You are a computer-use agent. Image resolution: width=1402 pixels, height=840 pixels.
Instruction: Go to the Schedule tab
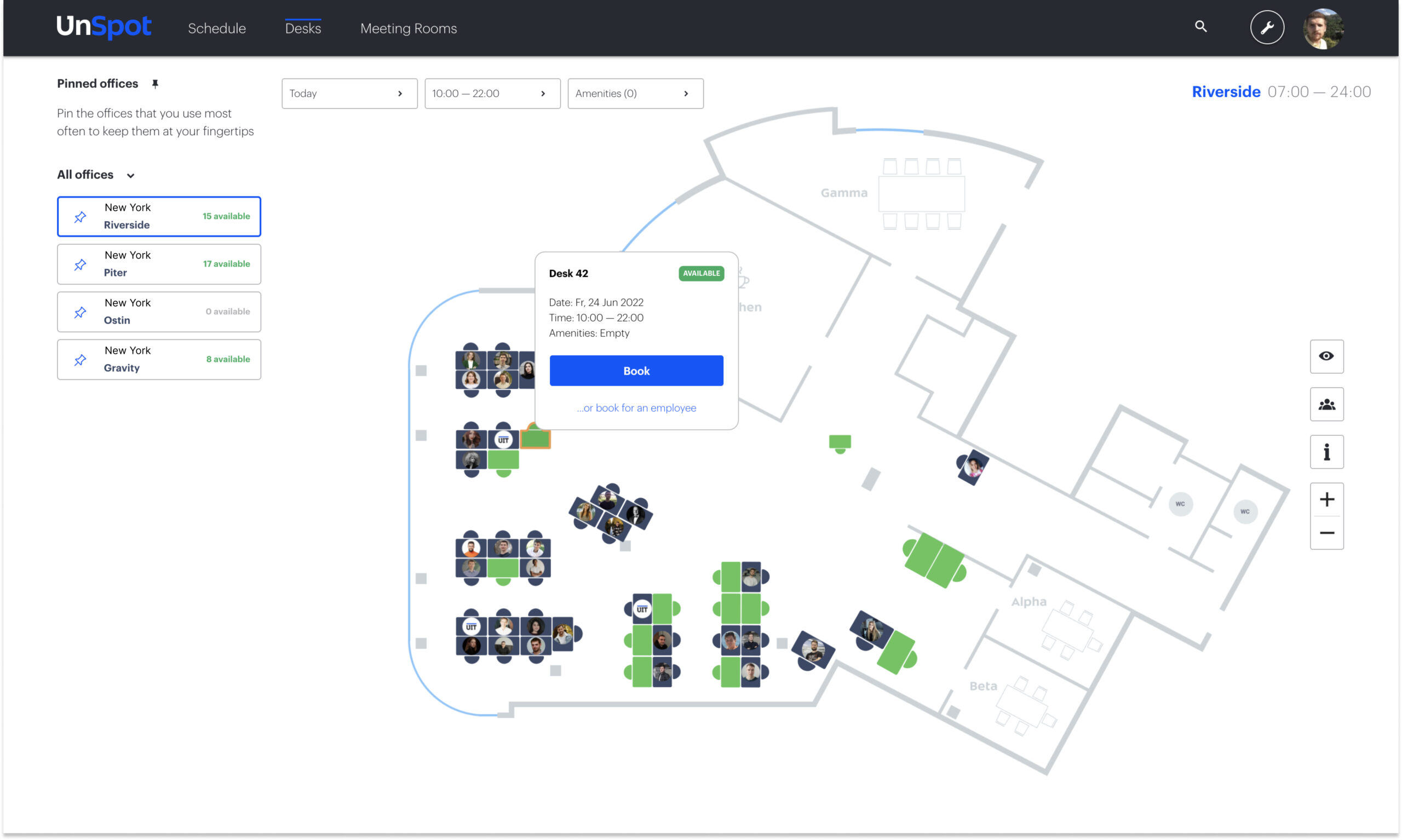[217, 28]
